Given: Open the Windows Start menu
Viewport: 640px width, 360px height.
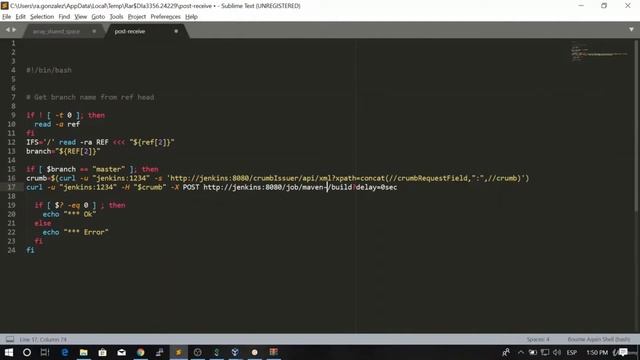Looking at the screenshot, I should point(8,352).
